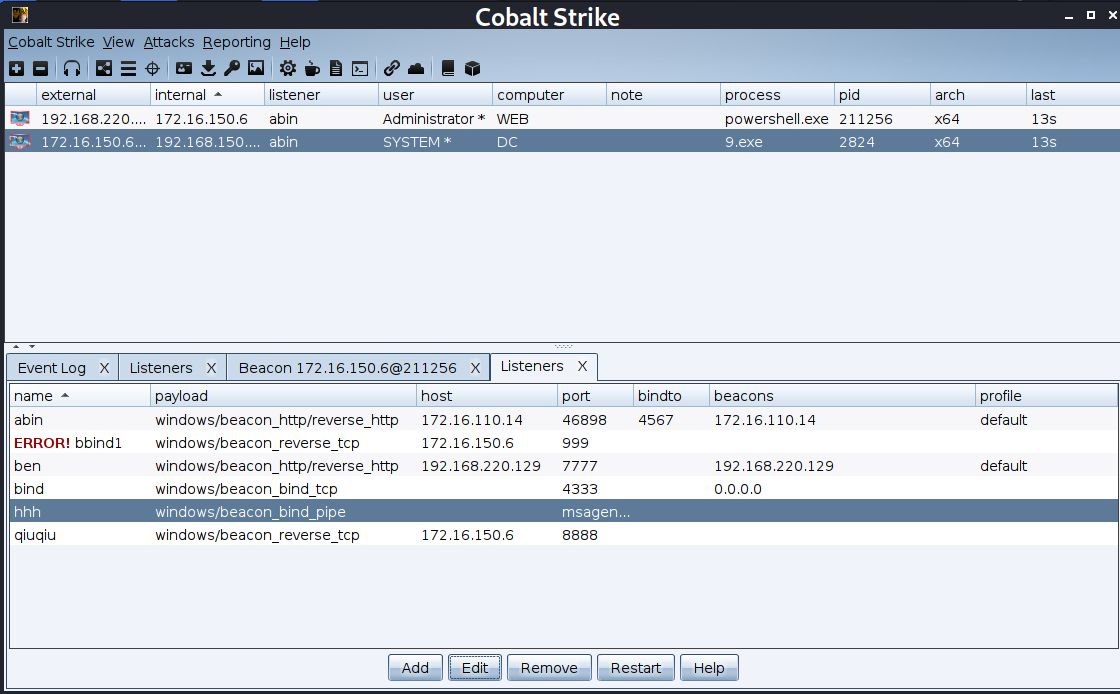Screen dimensions: 1120x694
Task: Click the Add listener button
Action: [x=415, y=668]
